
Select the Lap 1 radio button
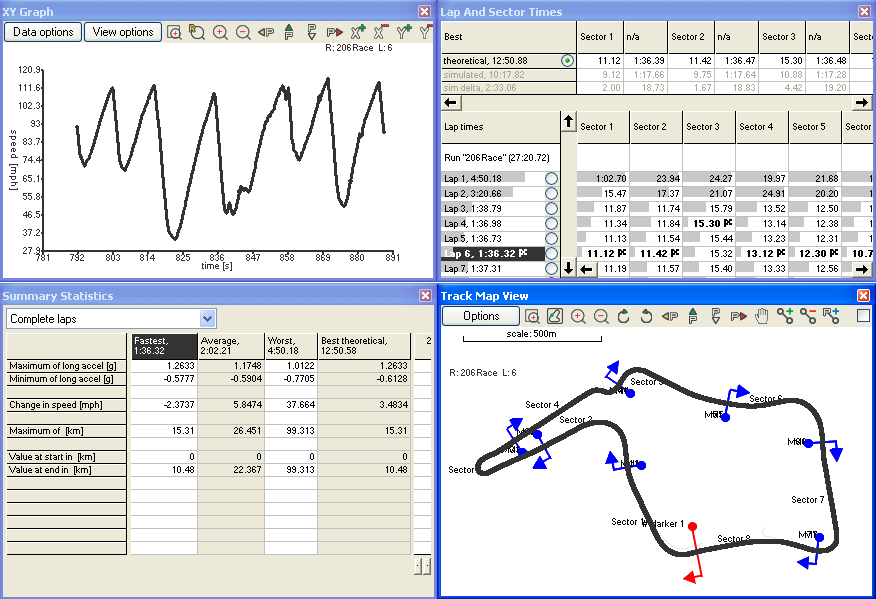[x=551, y=178]
